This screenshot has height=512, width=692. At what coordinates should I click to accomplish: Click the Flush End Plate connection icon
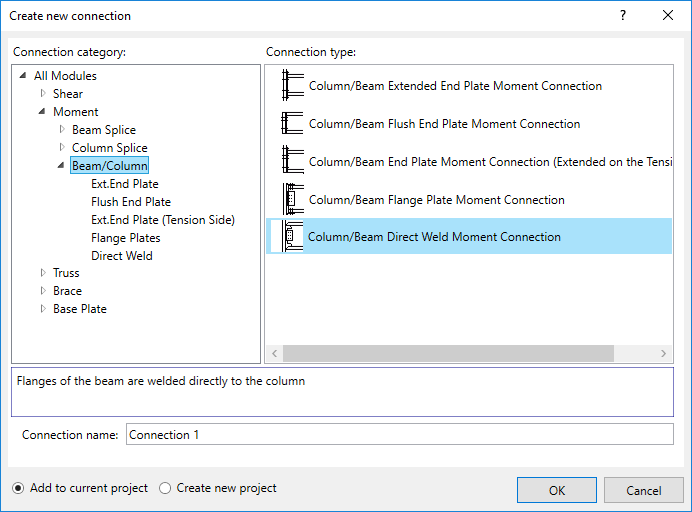(293, 124)
